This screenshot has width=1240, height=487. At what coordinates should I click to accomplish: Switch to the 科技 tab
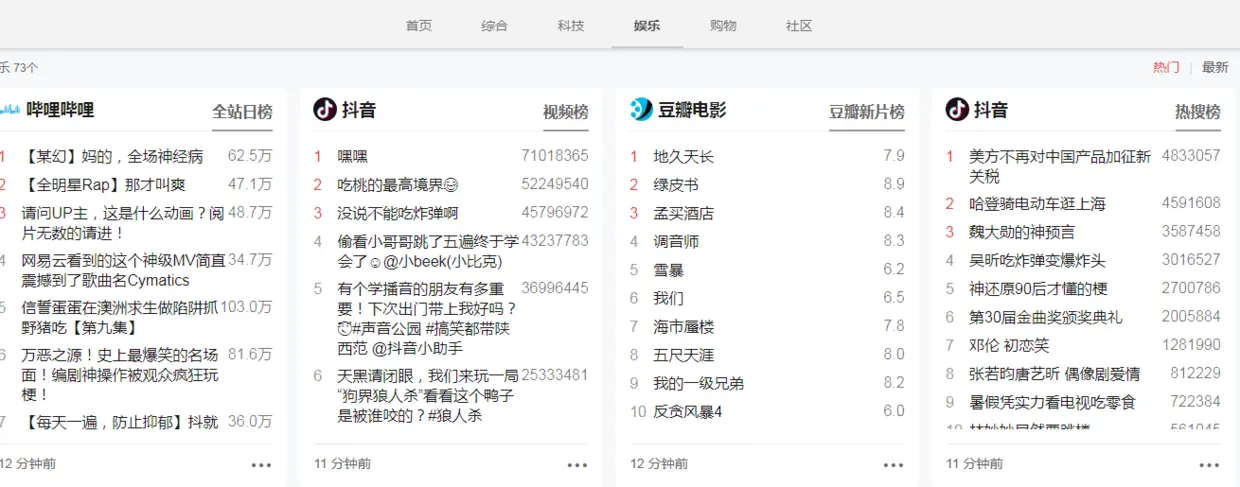[x=571, y=26]
